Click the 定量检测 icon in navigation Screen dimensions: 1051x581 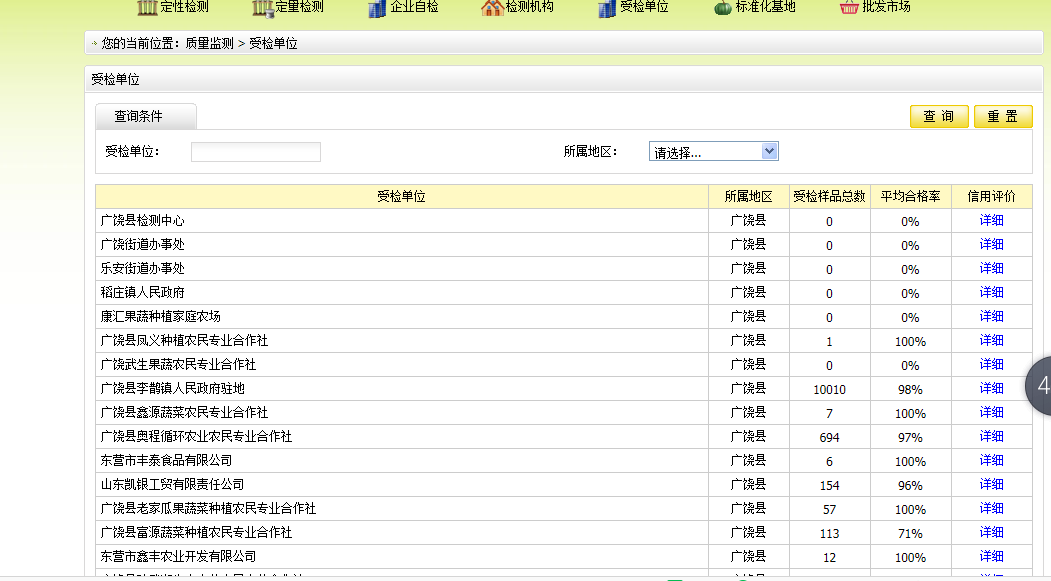[x=263, y=7]
